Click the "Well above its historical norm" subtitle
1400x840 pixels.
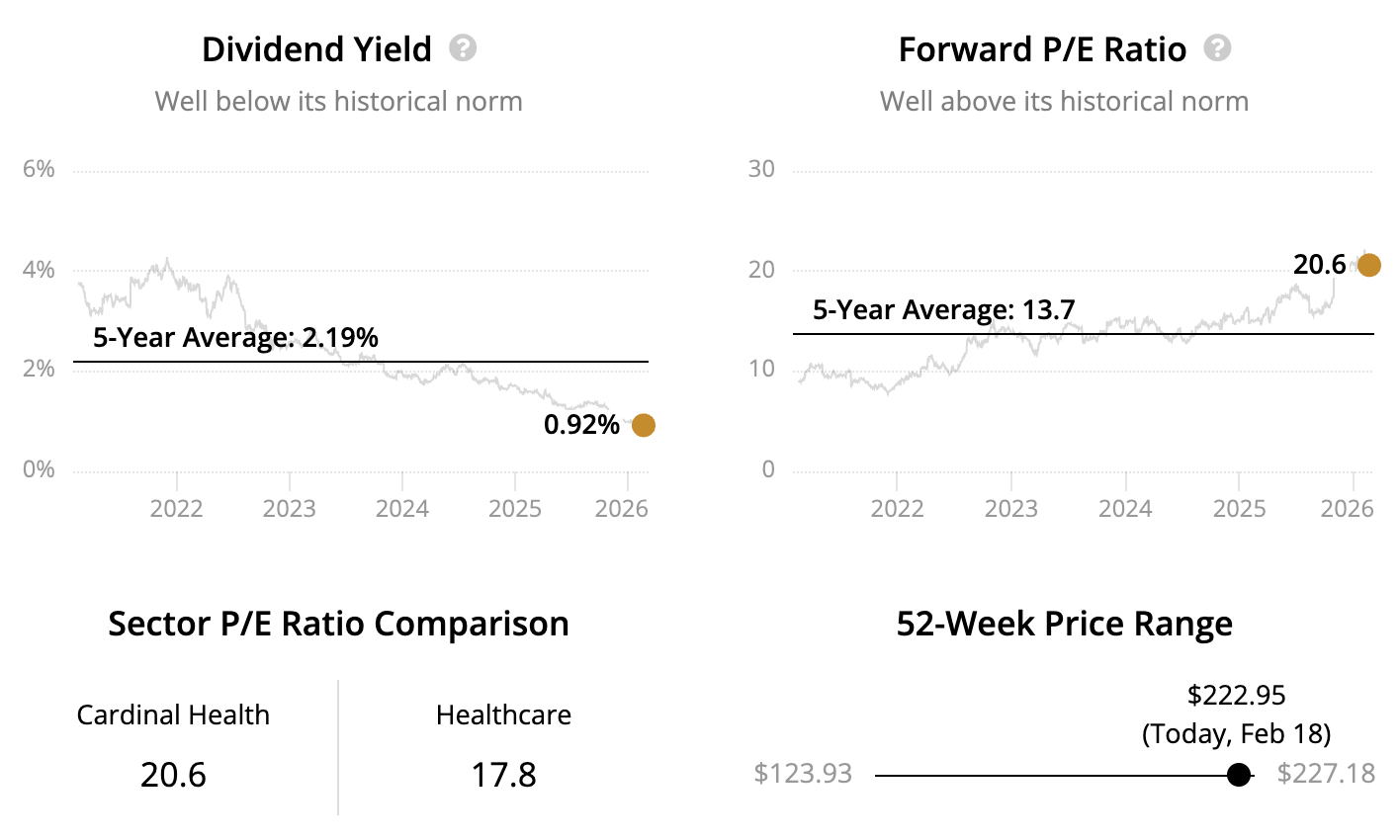tap(1064, 102)
